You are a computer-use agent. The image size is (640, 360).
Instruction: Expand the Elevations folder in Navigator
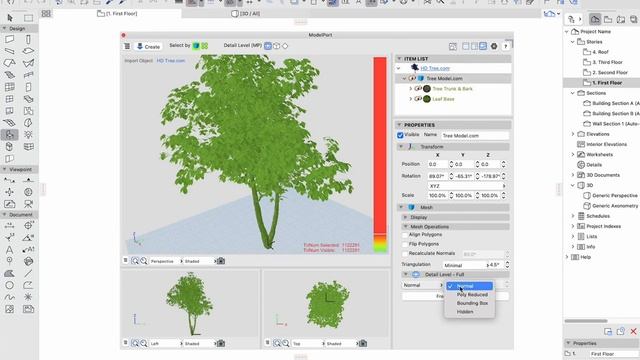tap(573, 134)
